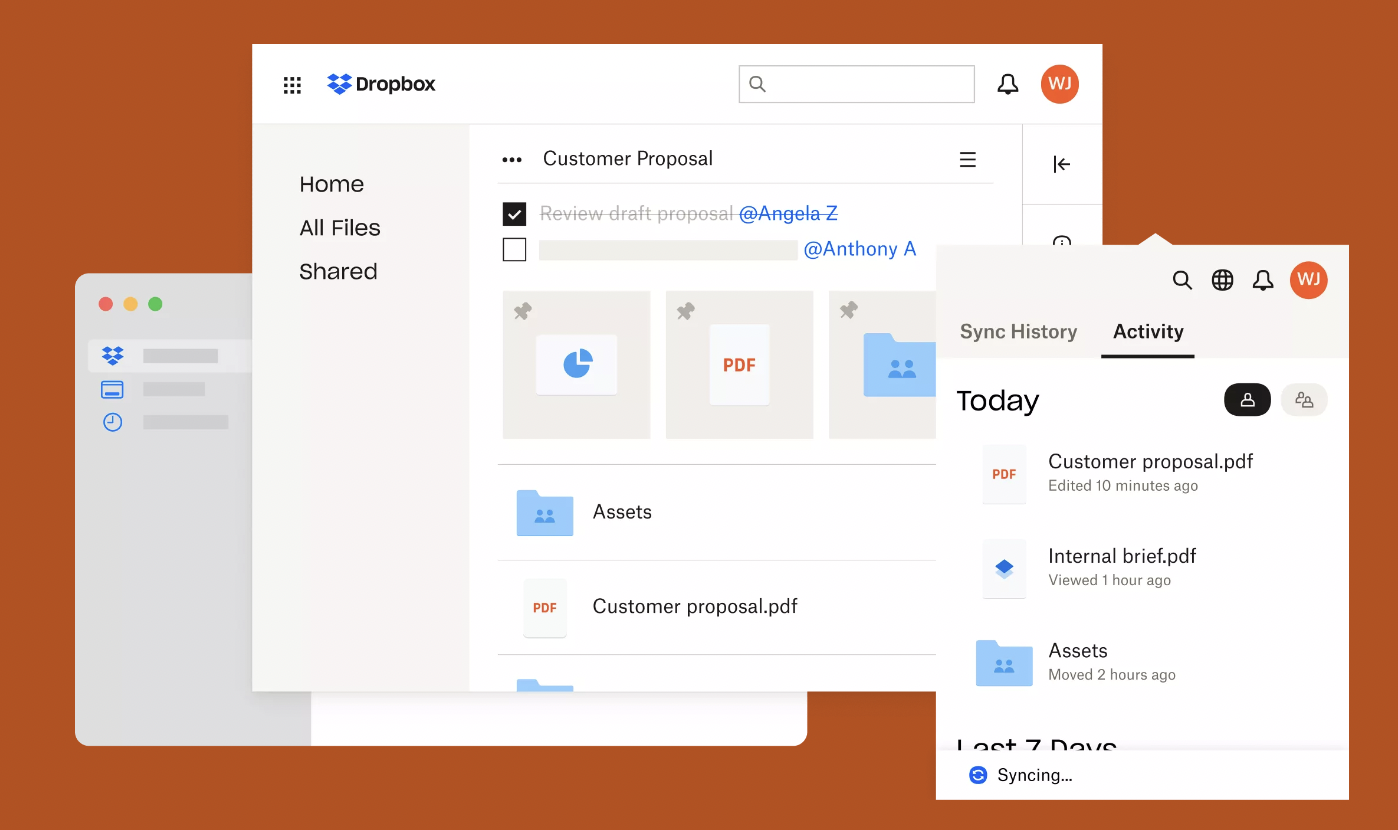The image size is (1398, 830).
Task: Open the view options menu beside Customer Proposal
Action: [967, 158]
